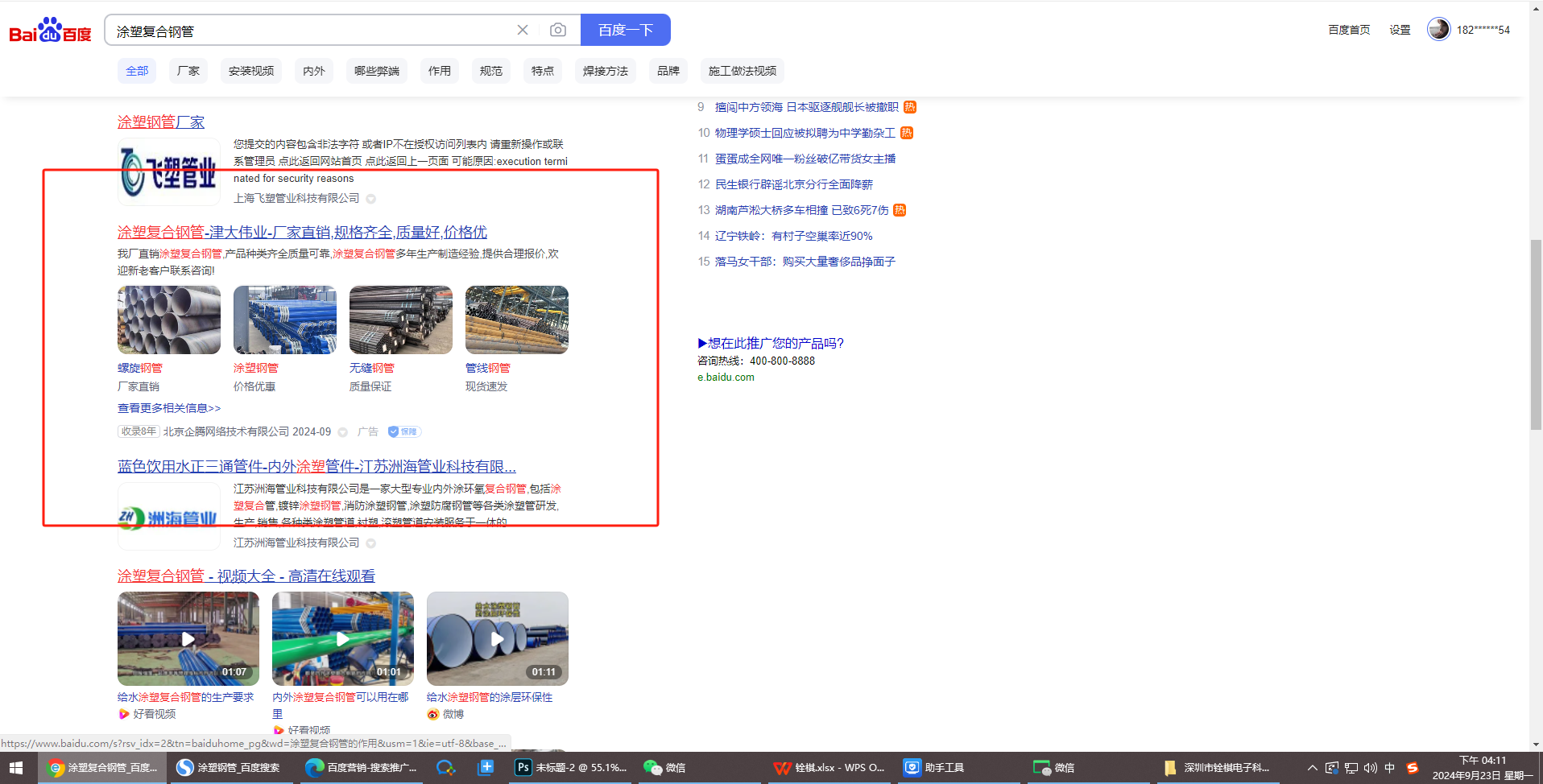1543x784 pixels.
Task: Open the 涂塑钢管厂家 result title
Action: 161,122
